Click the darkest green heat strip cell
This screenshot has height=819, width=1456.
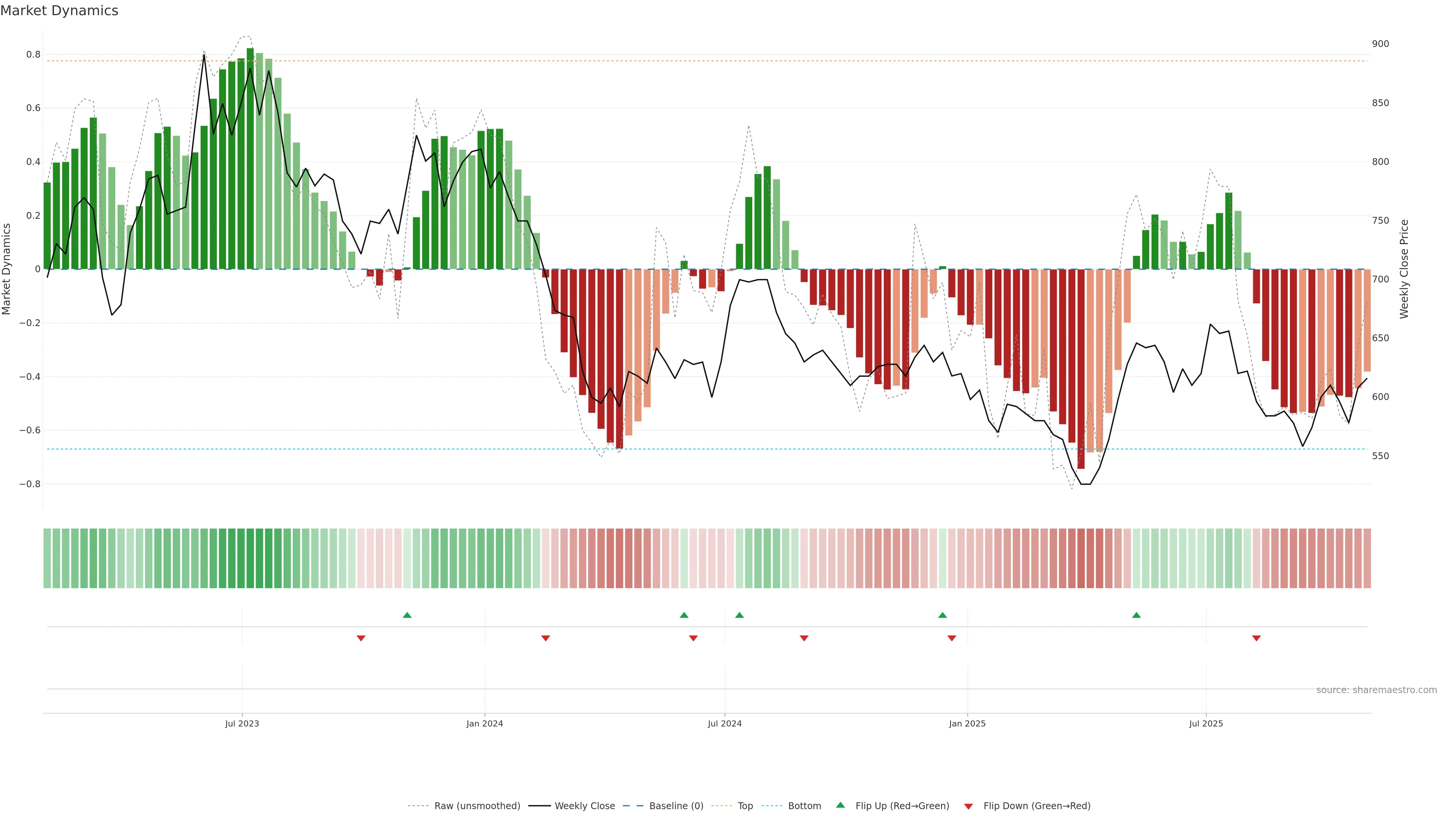(250, 559)
